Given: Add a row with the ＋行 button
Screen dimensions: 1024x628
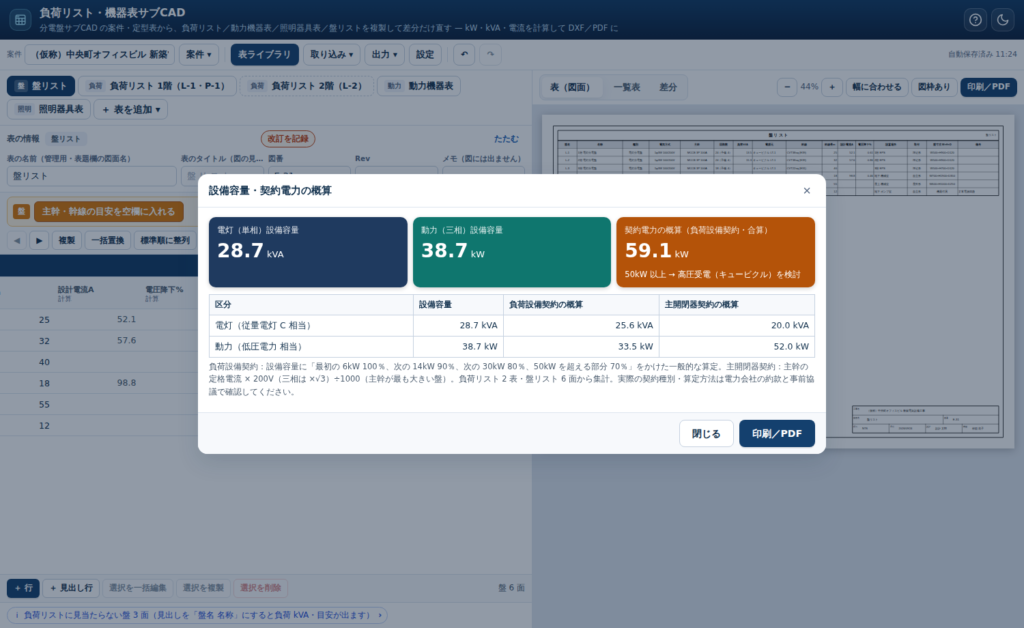Looking at the screenshot, I should (24, 588).
